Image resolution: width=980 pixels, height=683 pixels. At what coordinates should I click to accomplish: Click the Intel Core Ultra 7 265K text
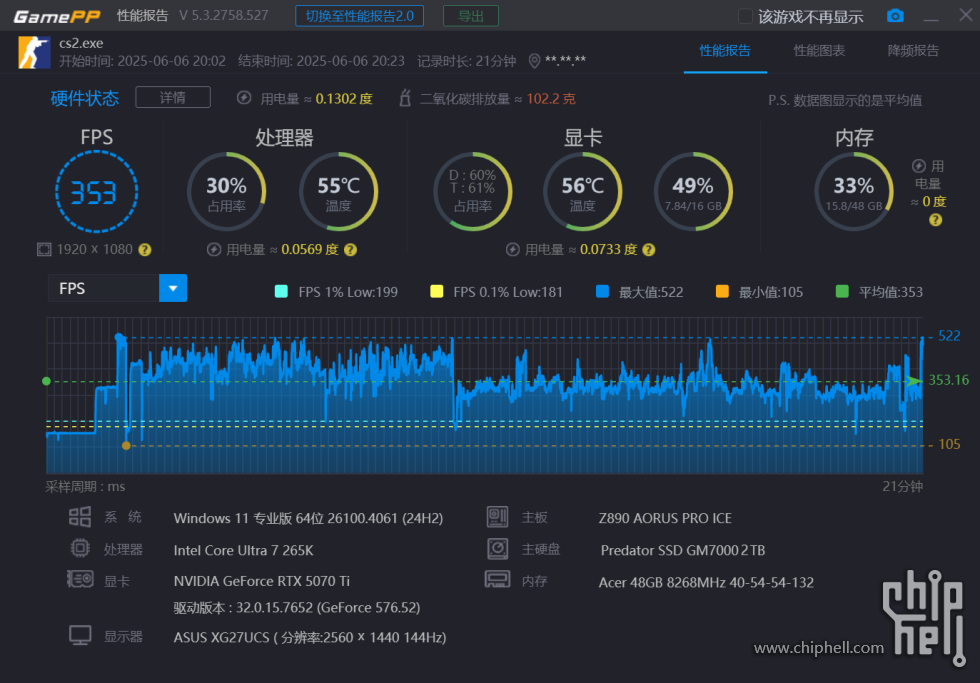(x=244, y=551)
